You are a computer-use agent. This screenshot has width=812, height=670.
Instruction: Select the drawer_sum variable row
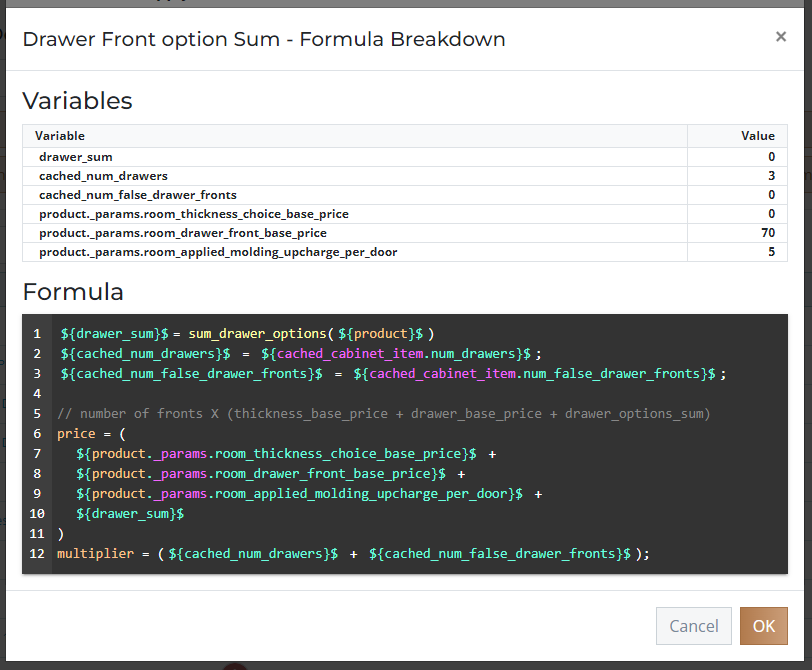404,157
